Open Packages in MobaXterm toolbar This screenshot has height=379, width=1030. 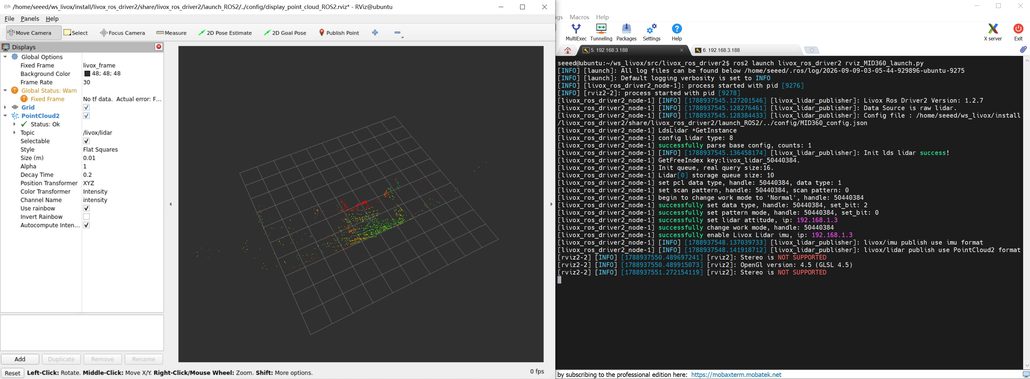click(x=626, y=31)
